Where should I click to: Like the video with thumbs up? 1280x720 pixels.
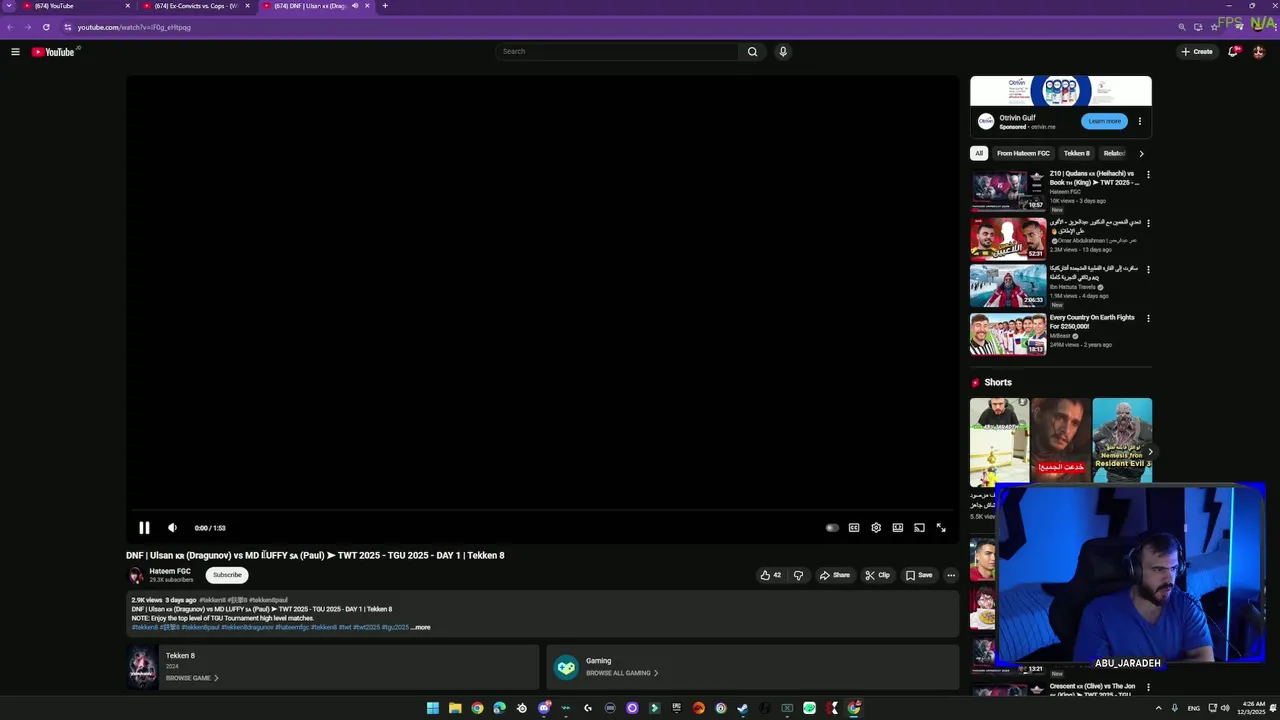tap(770, 575)
